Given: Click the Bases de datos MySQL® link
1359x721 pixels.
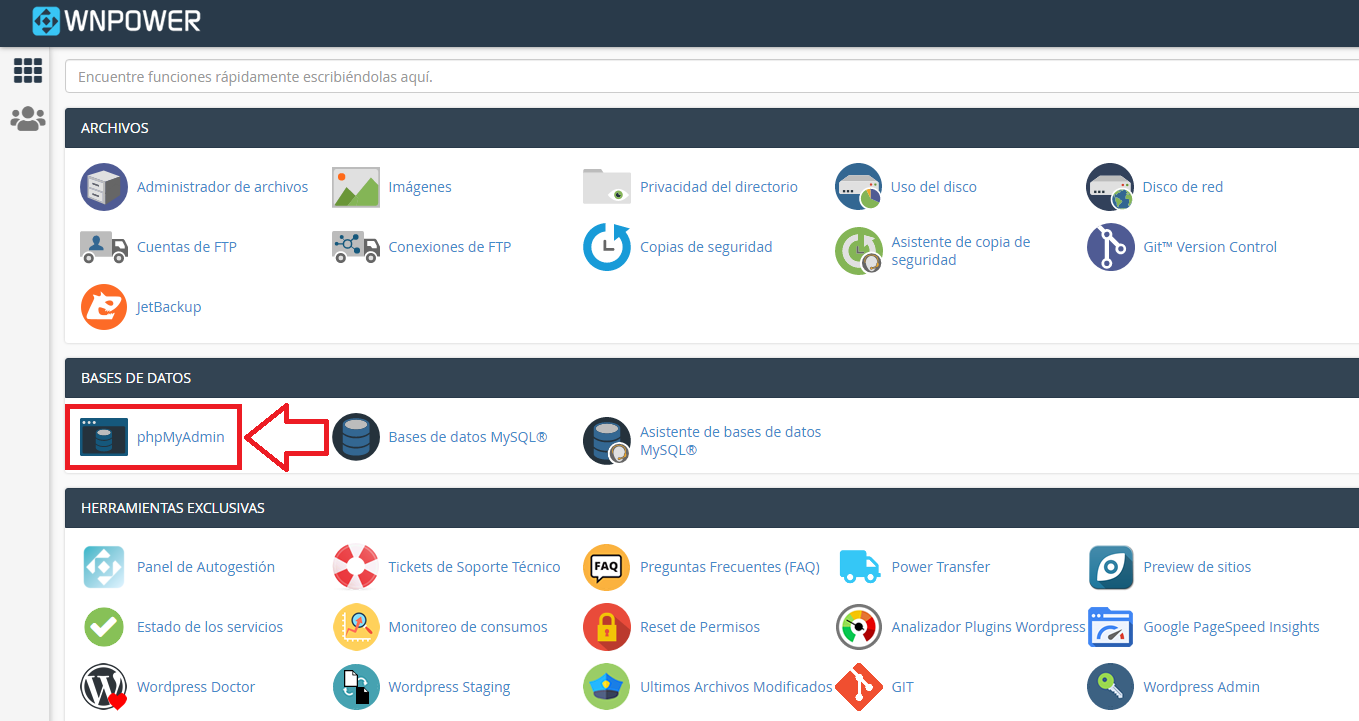Looking at the screenshot, I should [x=468, y=437].
